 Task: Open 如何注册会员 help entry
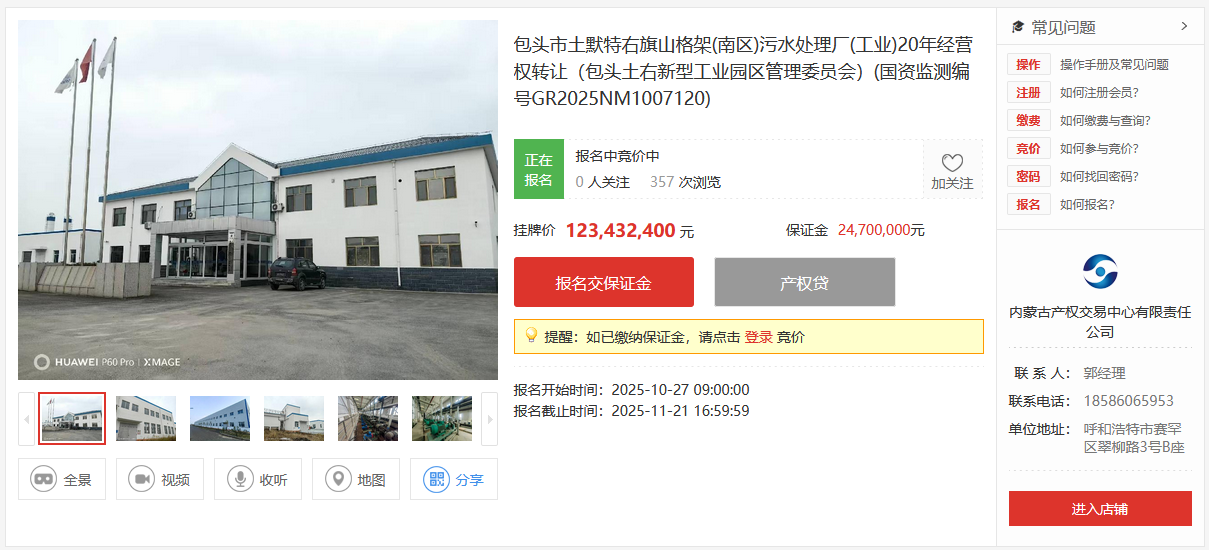pos(1099,92)
